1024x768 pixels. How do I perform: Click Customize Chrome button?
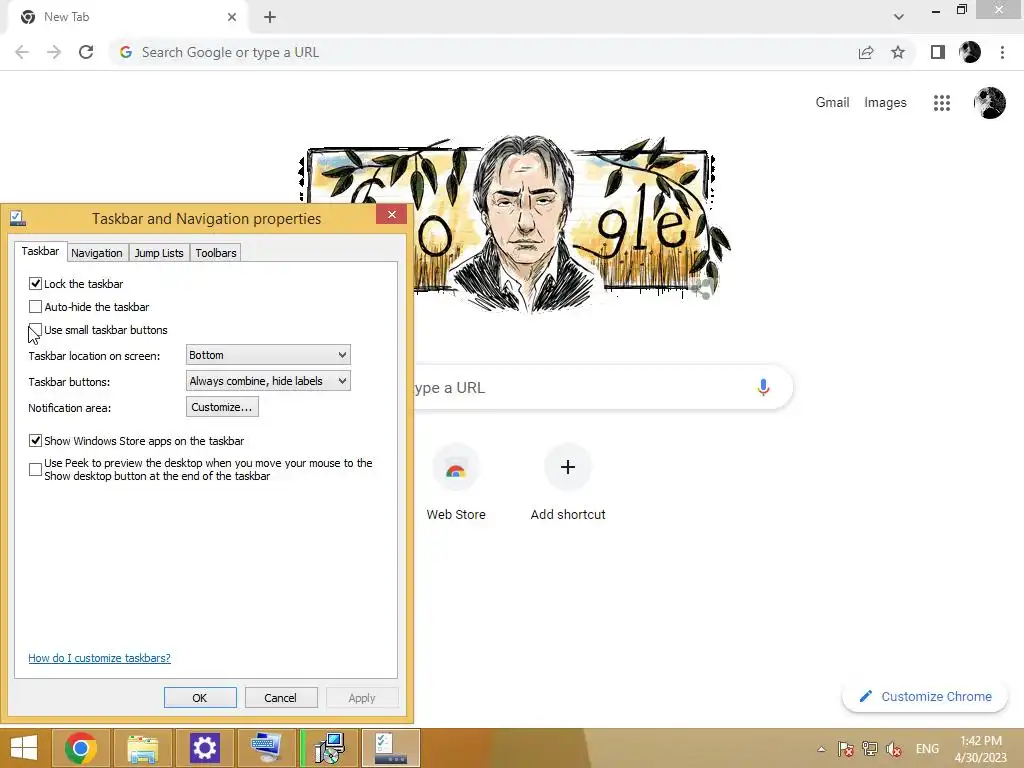tap(925, 696)
